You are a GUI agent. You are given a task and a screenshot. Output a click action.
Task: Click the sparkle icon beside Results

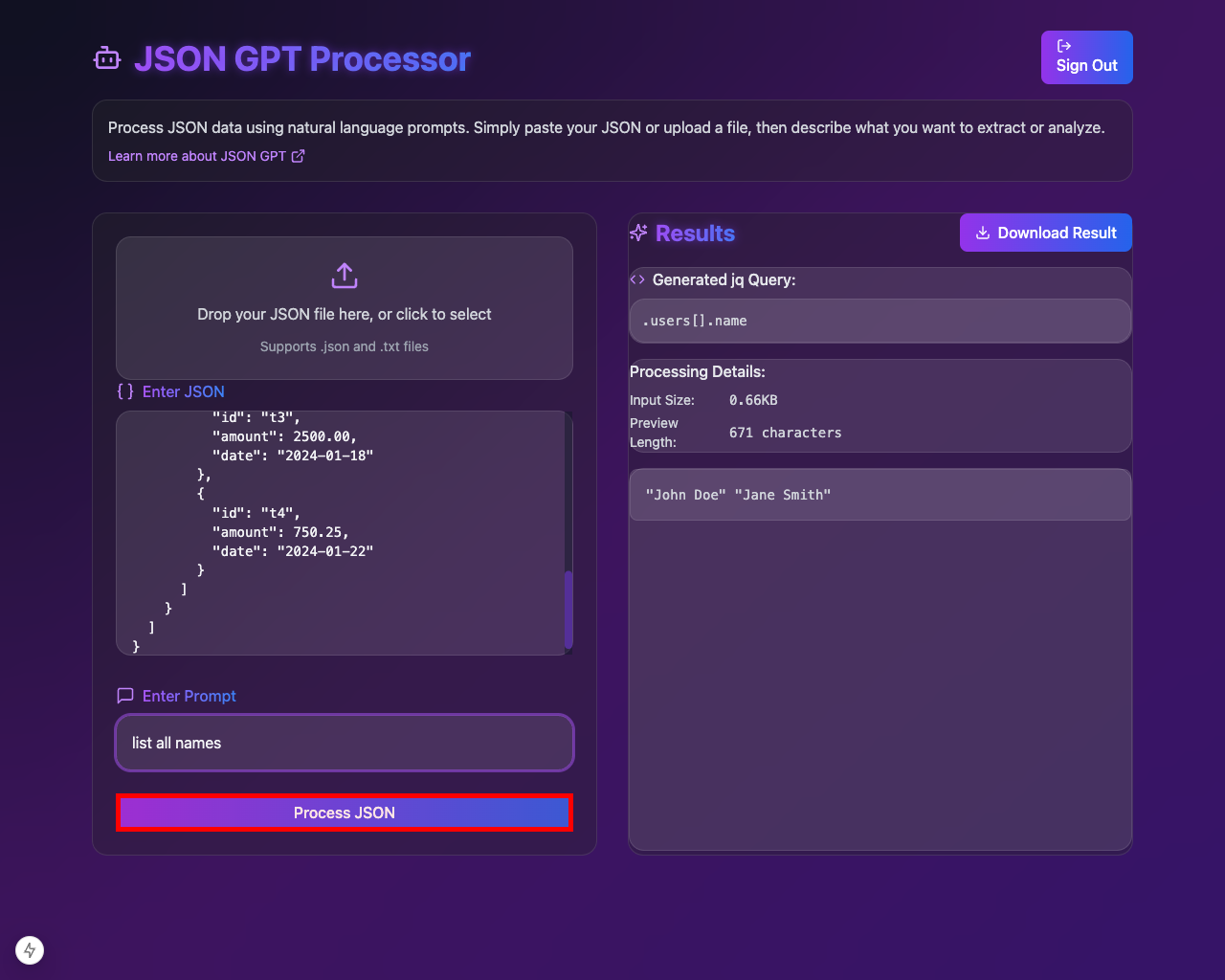pyautogui.click(x=638, y=233)
